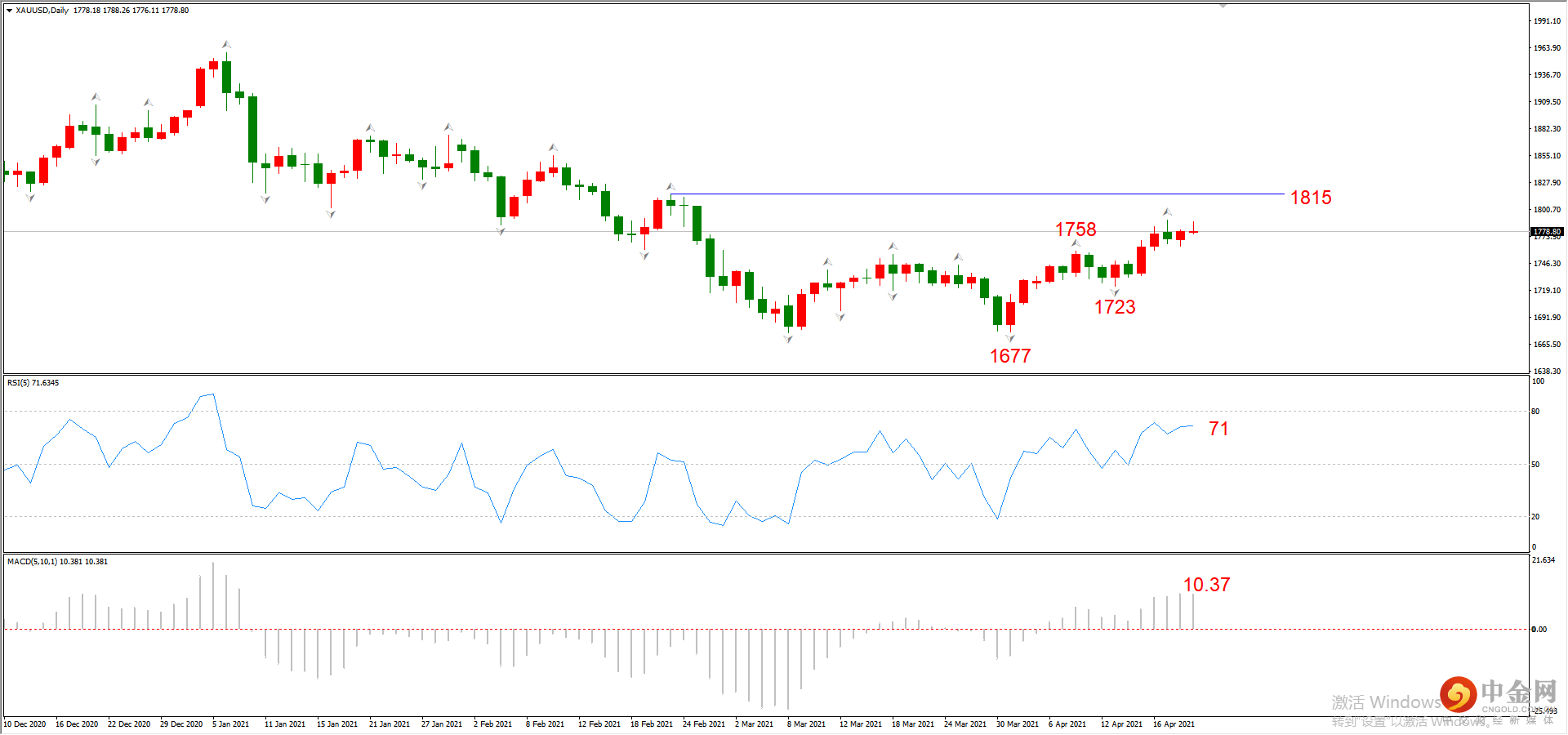Click the MACD(5,10,1) indicator title
Viewport: 1568px width, 735px height.
pos(57,562)
